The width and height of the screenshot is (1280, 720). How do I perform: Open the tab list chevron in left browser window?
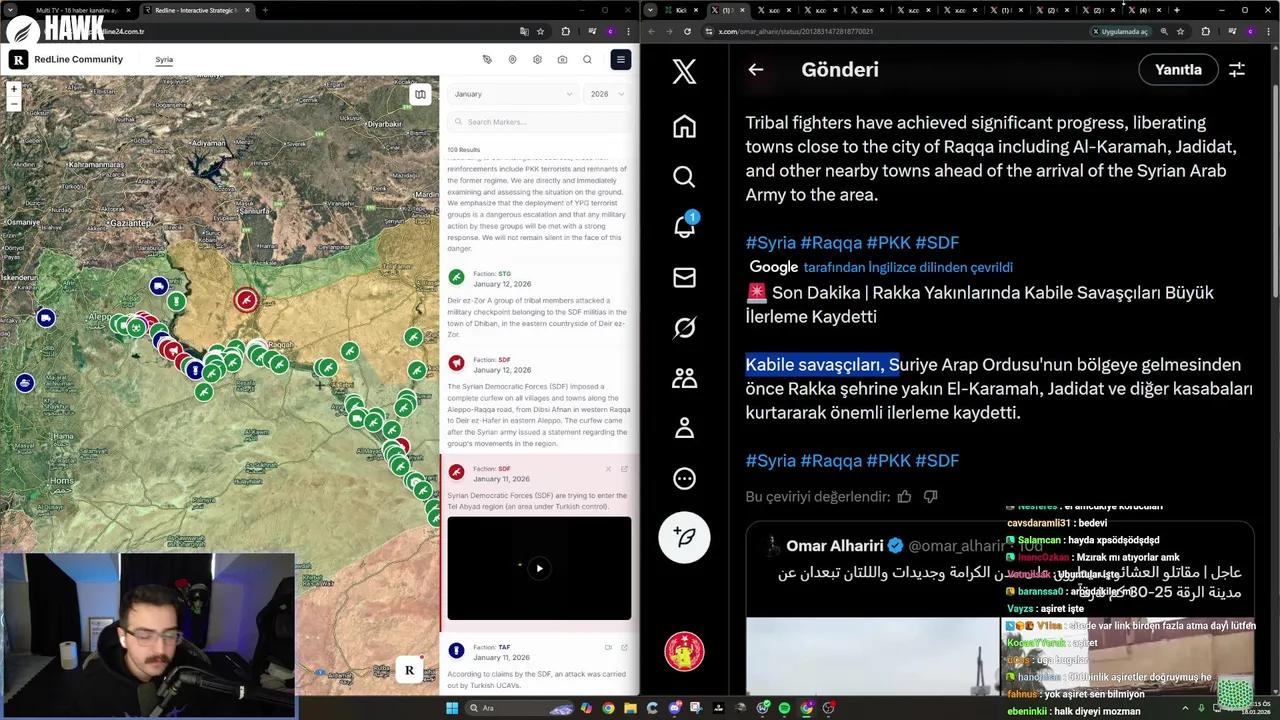9,10
